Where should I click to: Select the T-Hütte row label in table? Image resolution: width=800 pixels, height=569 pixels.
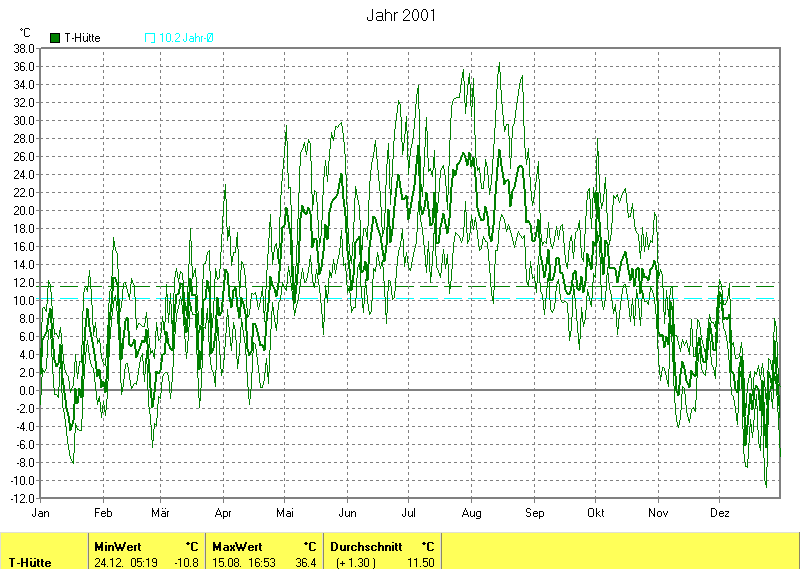pyautogui.click(x=30, y=562)
